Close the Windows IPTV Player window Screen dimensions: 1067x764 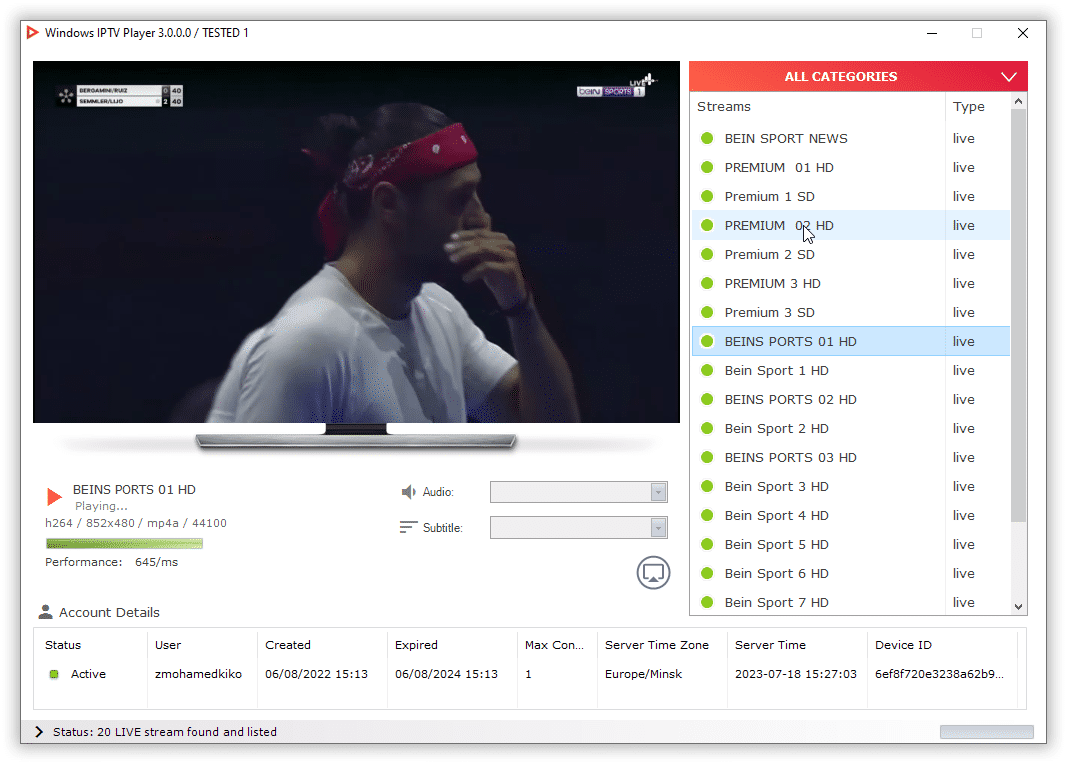1023,33
